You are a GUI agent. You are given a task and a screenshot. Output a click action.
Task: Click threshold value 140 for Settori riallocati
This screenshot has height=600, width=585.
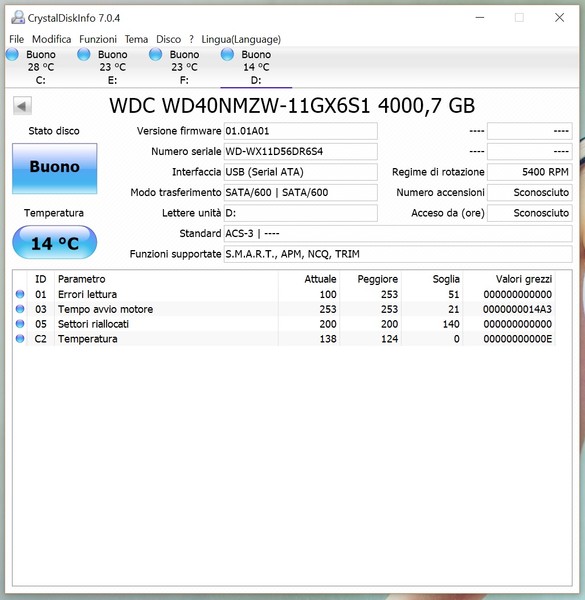pos(451,324)
